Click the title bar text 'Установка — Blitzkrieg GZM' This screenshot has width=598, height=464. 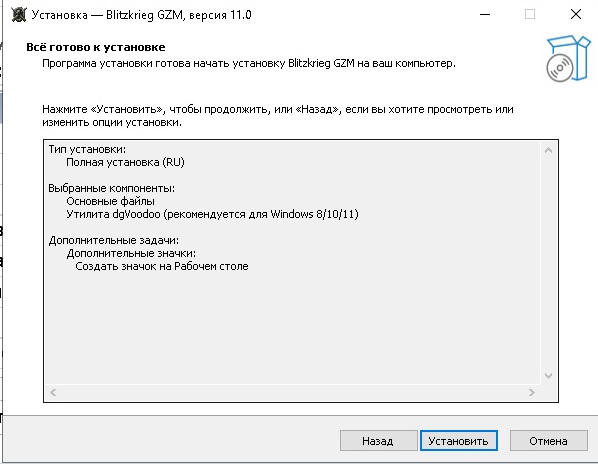pos(107,15)
